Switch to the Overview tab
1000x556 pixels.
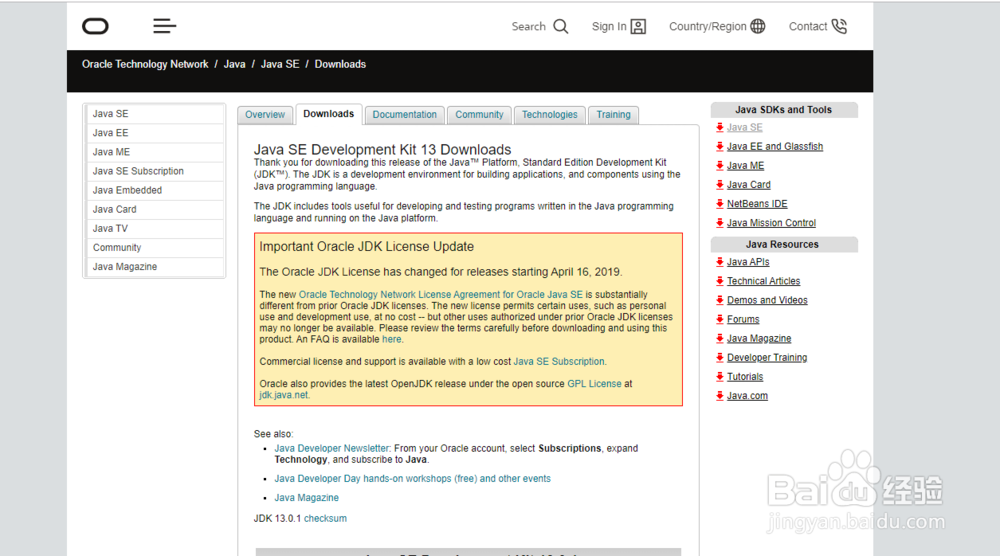(265, 115)
